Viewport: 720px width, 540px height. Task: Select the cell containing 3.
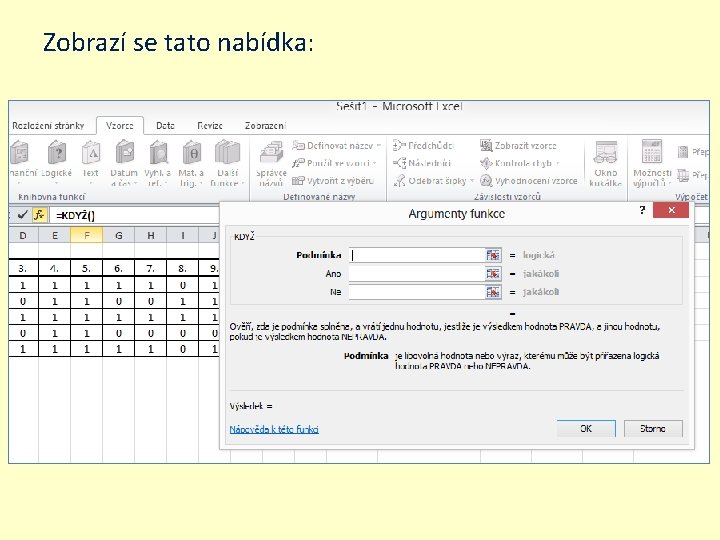pos(23,268)
